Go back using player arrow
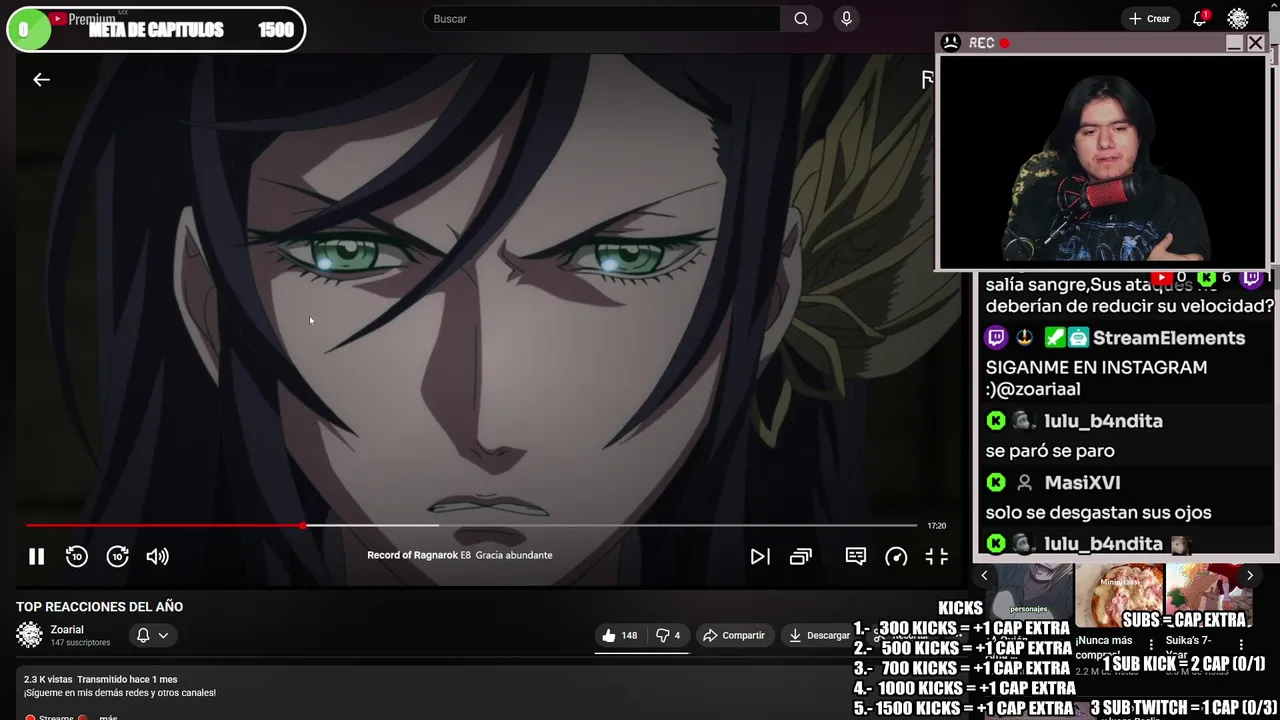 [x=41, y=80]
